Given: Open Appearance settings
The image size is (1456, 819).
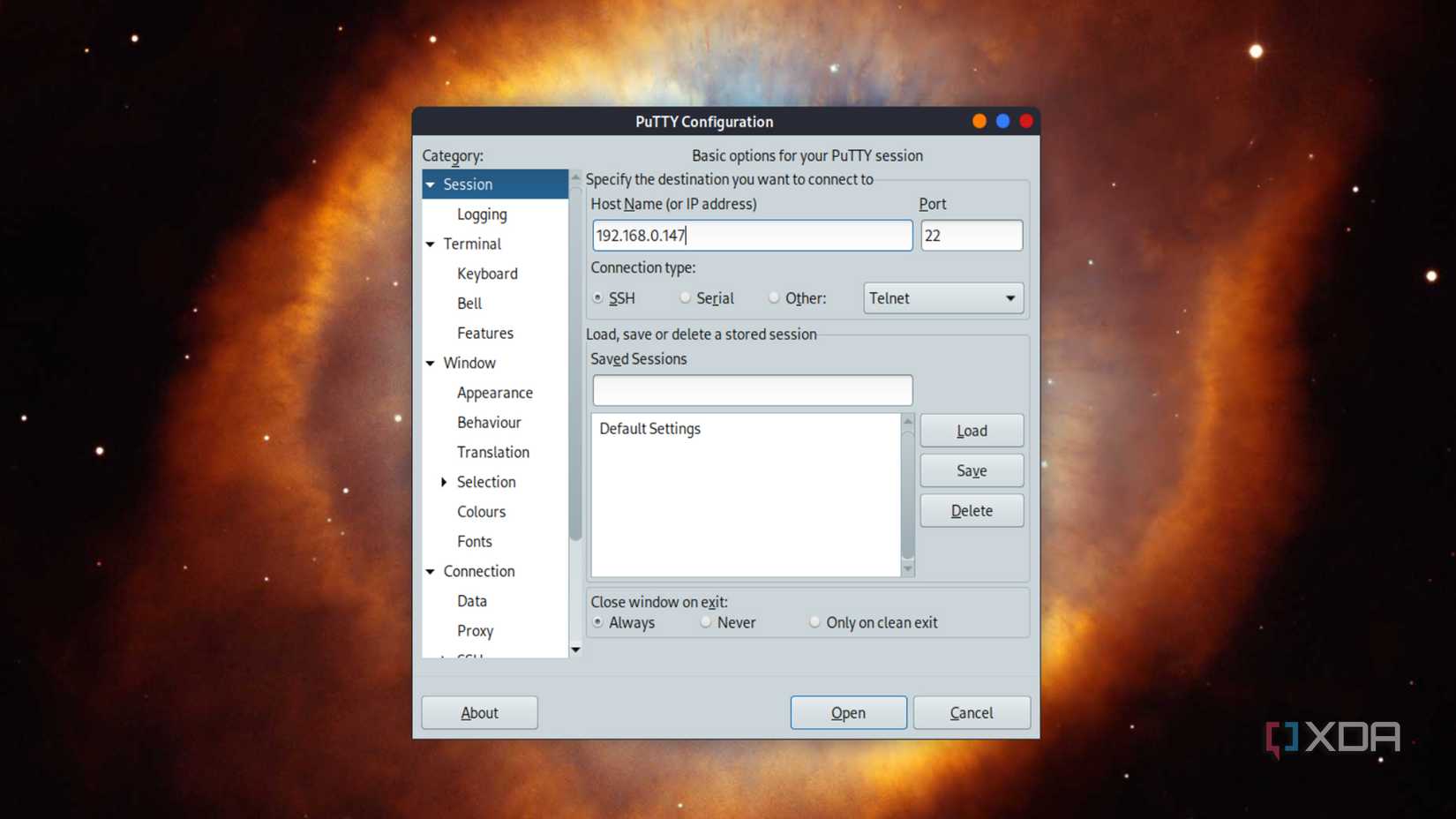Looking at the screenshot, I should click(495, 393).
